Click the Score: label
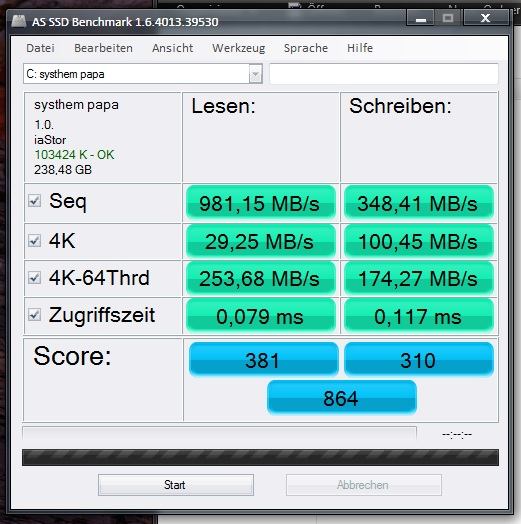521x524 pixels. tap(72, 356)
